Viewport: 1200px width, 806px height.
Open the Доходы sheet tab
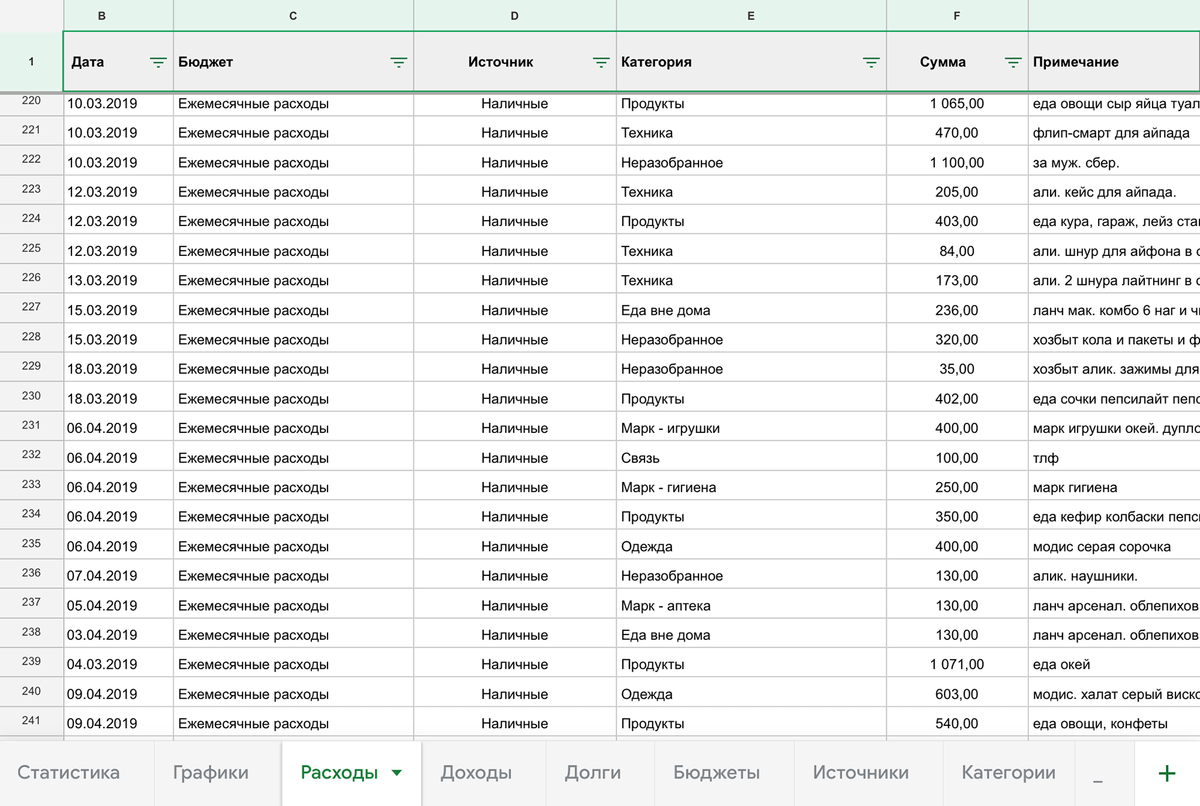pos(476,773)
